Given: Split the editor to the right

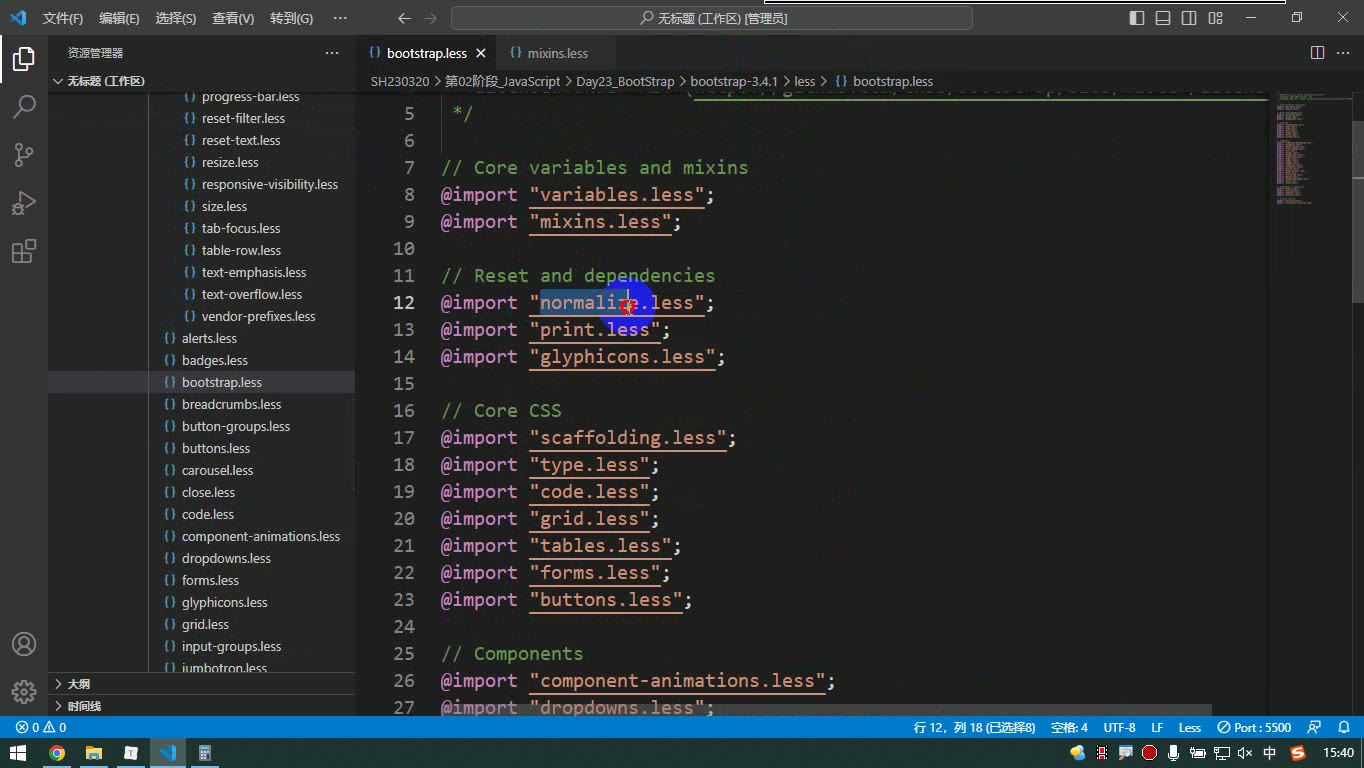Looking at the screenshot, I should 1318,53.
